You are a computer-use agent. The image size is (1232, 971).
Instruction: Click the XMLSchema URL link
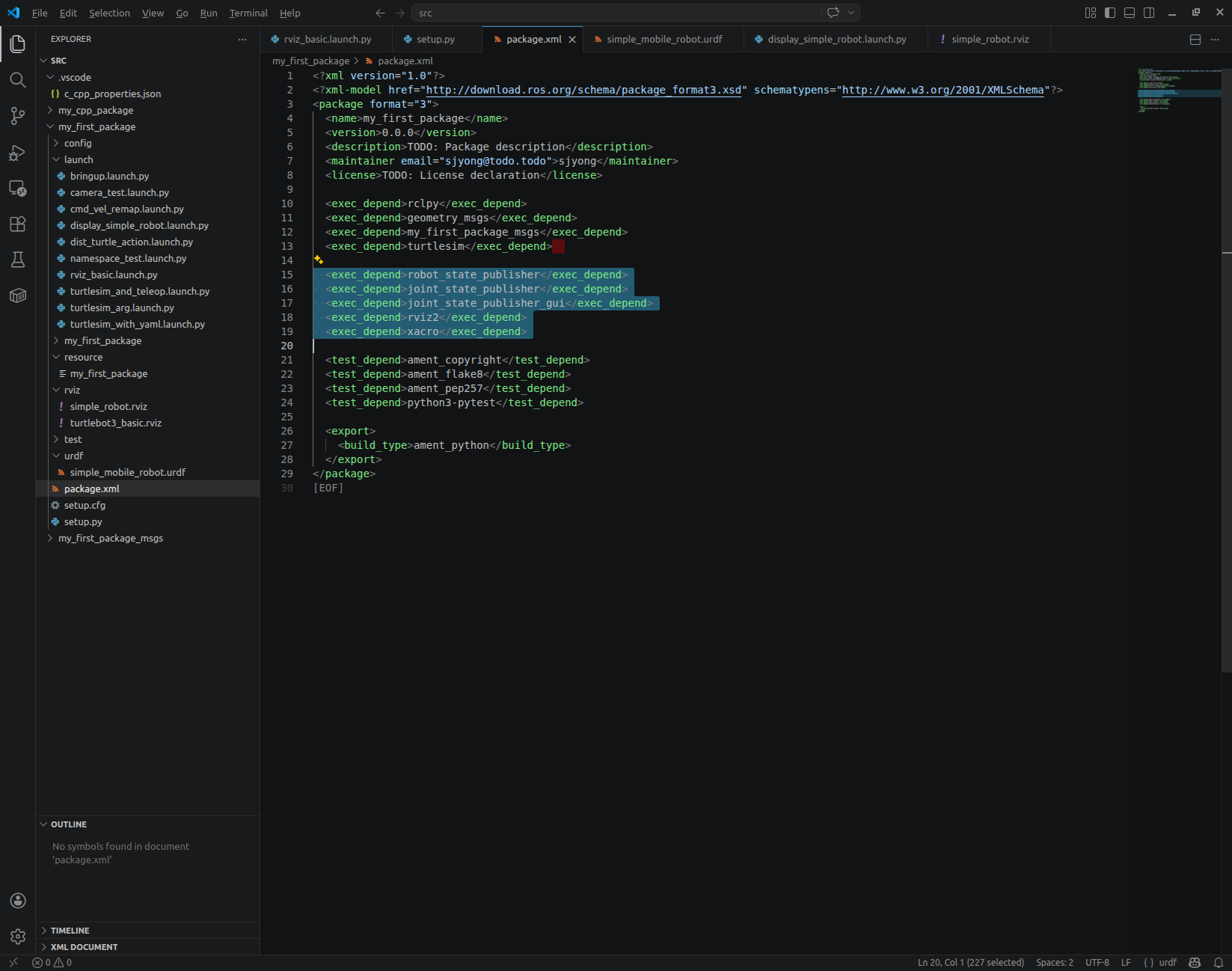[943, 90]
